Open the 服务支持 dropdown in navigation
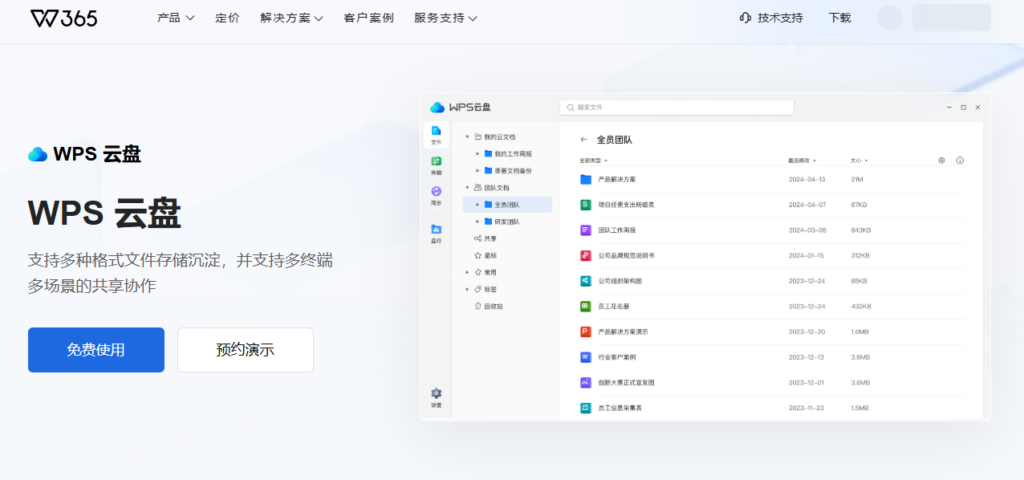Viewport: 1024px width, 480px height. coord(445,18)
